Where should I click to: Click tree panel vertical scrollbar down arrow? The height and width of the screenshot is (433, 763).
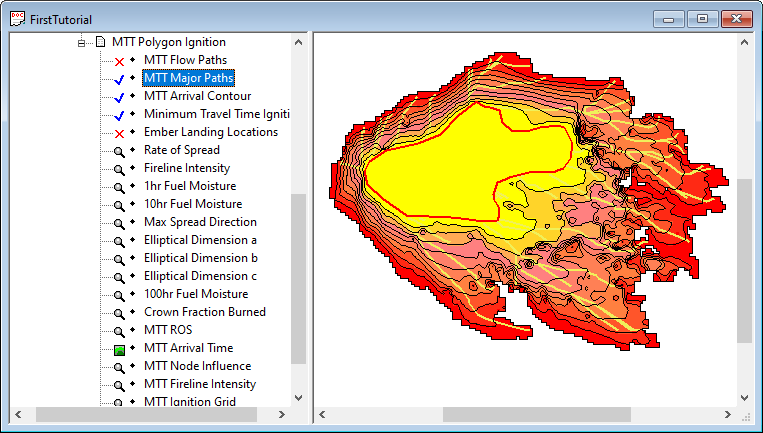click(298, 397)
